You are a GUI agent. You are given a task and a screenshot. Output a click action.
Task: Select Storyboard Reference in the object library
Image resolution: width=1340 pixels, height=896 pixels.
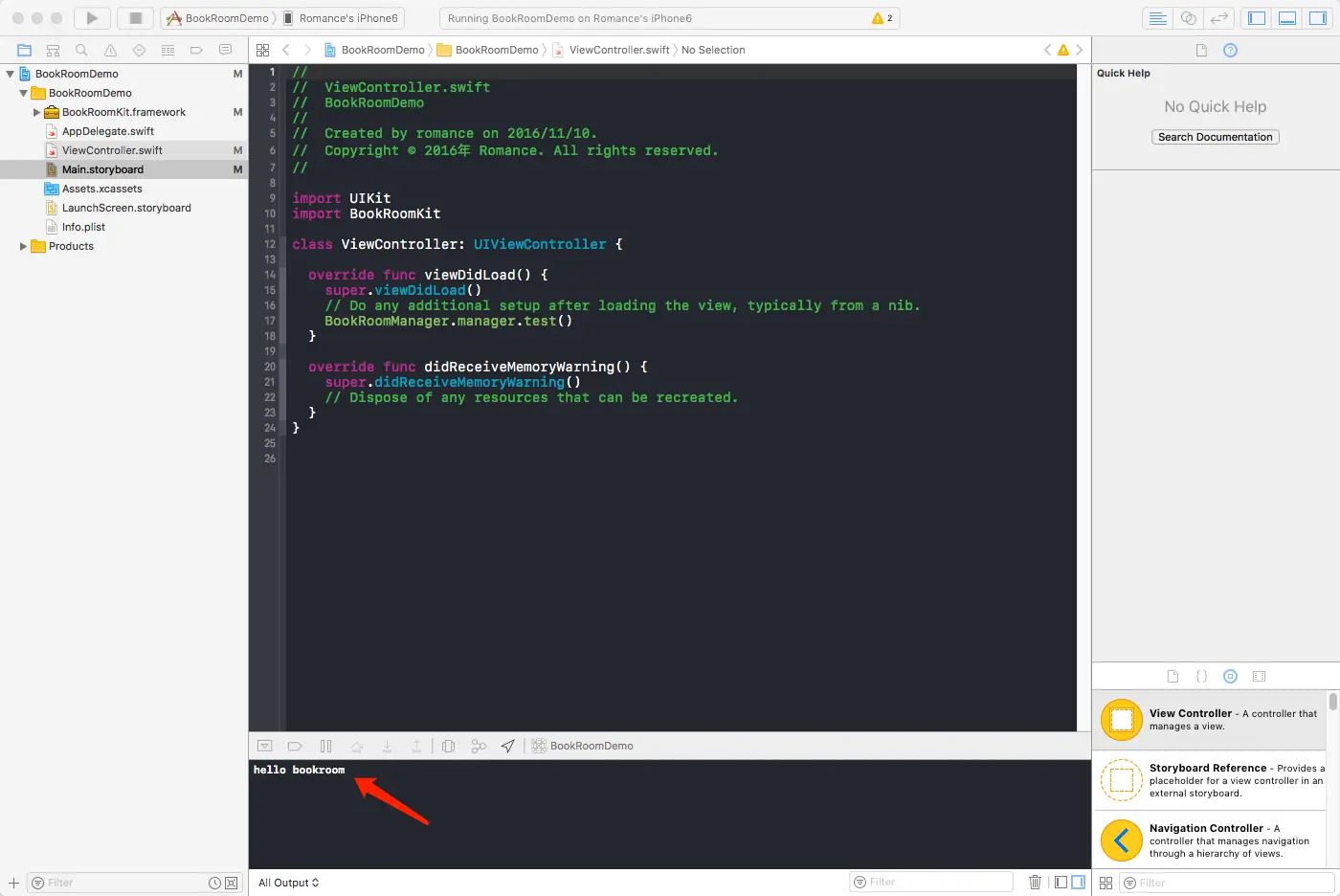tap(1210, 780)
